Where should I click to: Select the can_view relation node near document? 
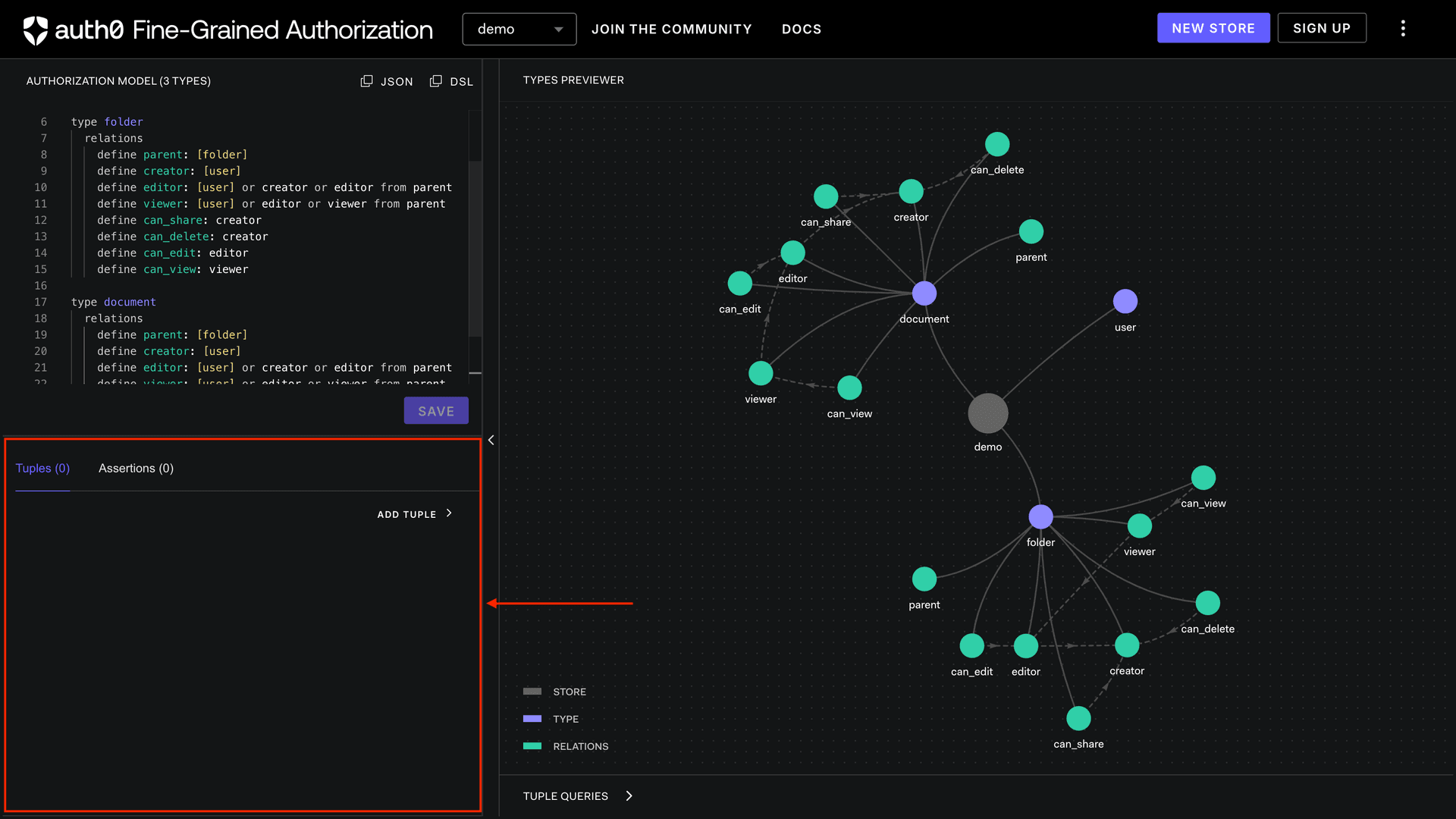pos(849,388)
